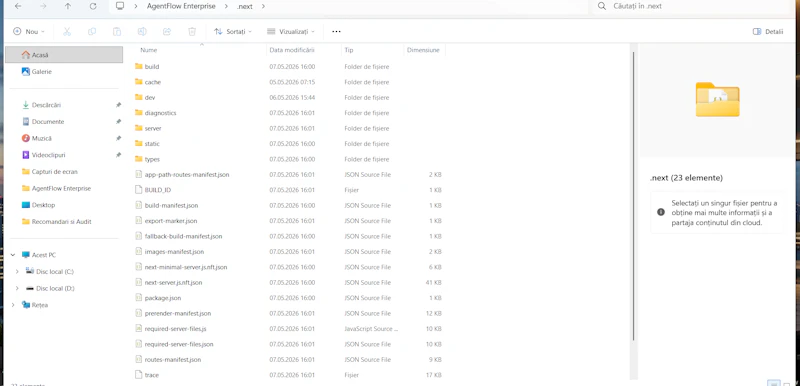Click the Delete trash can icon

(x=192, y=32)
